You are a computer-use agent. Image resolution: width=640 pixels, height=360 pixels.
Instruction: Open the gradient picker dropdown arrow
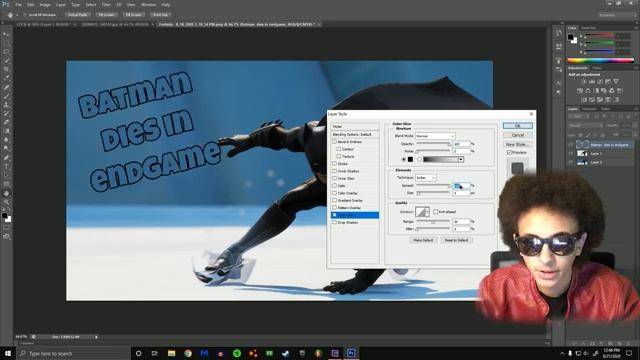point(461,159)
